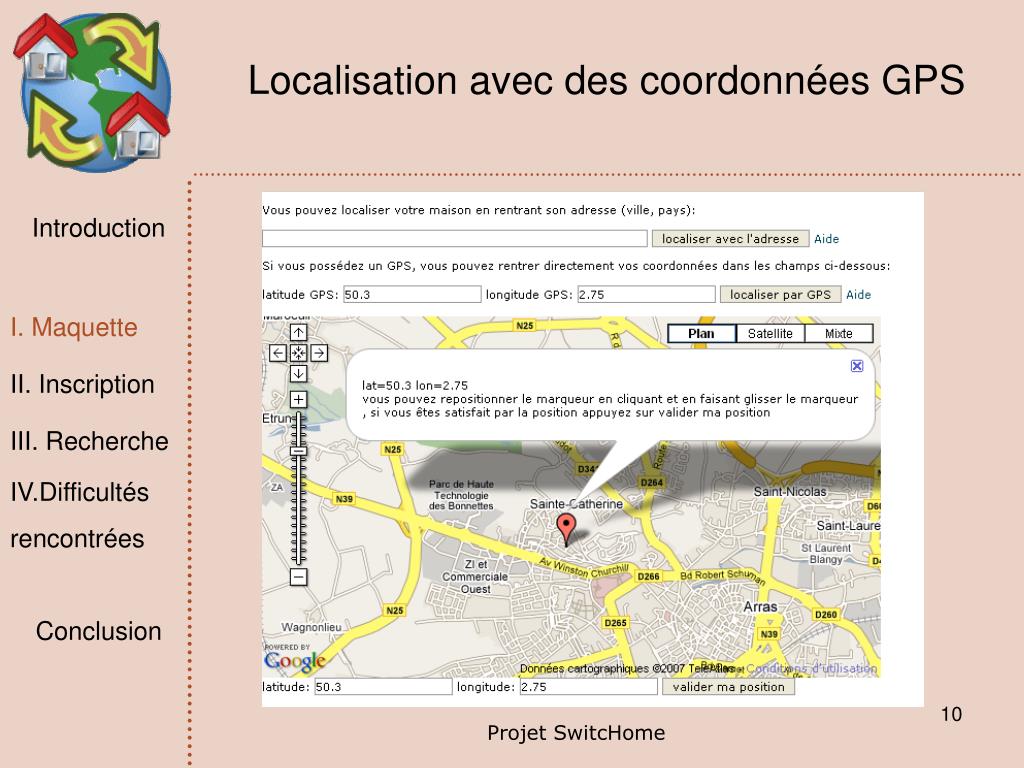
Task: Click the D266 road badge
Action: coord(648,577)
